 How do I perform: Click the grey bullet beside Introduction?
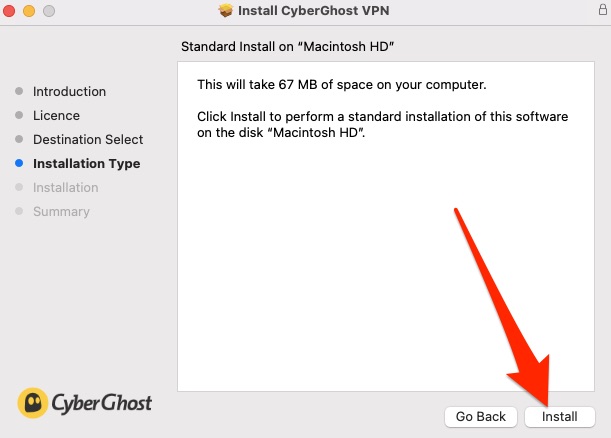(19, 91)
